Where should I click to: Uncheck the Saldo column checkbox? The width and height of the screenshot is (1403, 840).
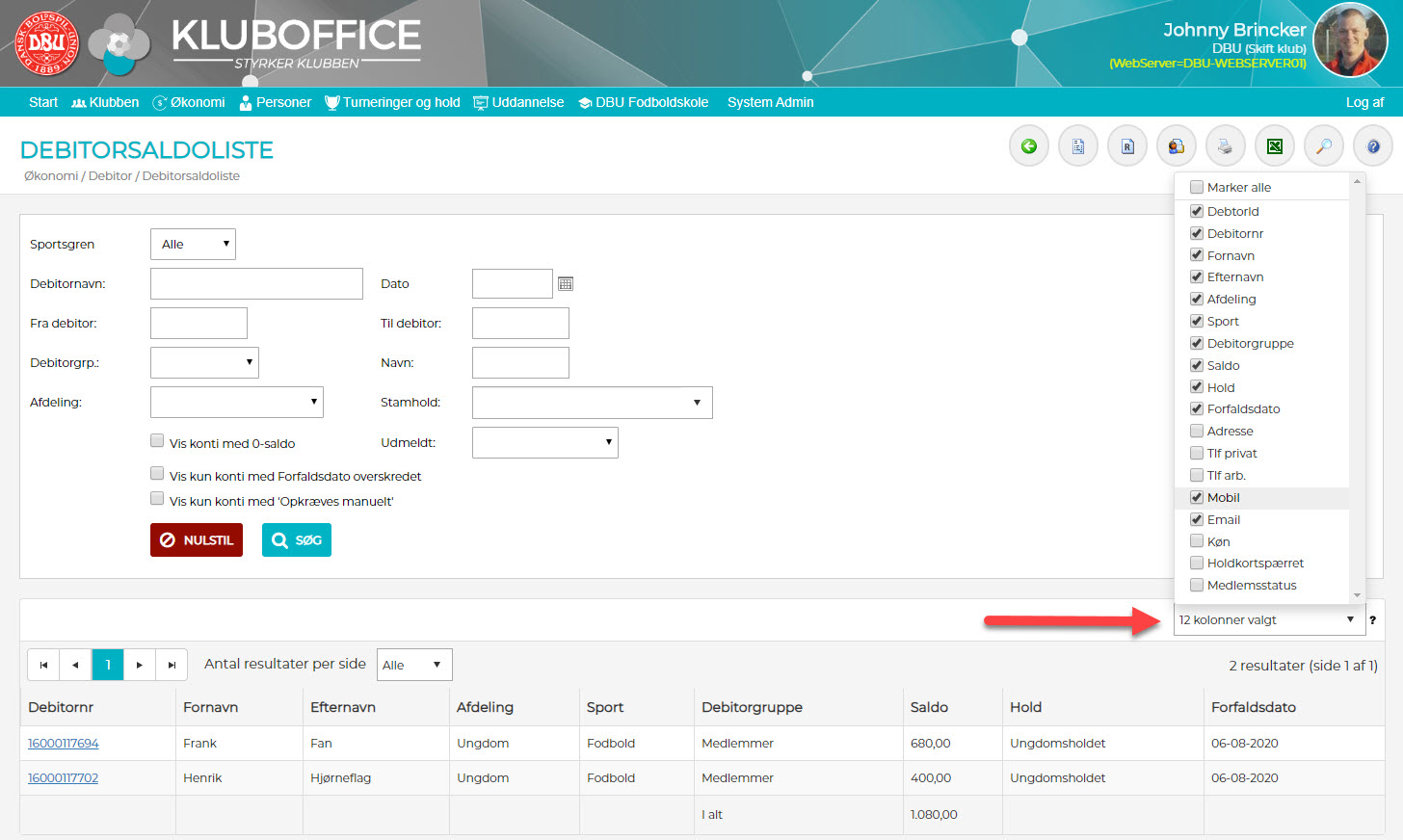1197,365
